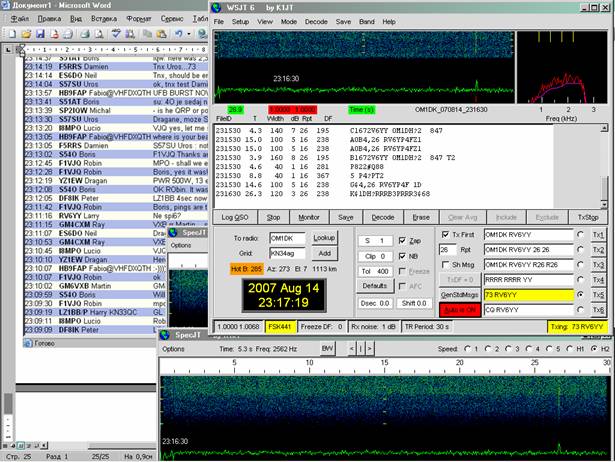Click the Hot B: 285 orange label

pyautogui.click(x=246, y=269)
